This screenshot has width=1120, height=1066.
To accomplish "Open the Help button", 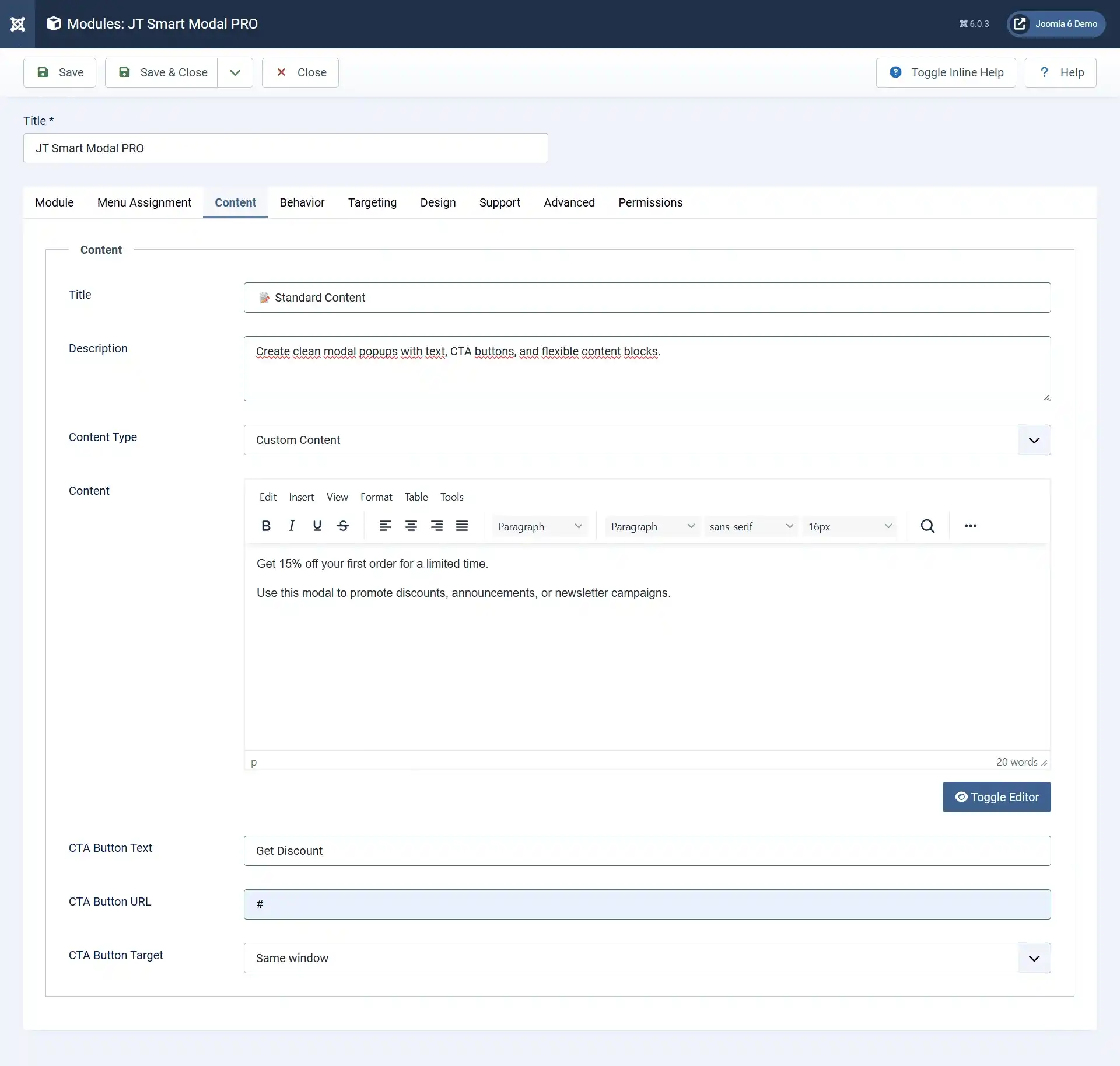I will point(1060,72).
